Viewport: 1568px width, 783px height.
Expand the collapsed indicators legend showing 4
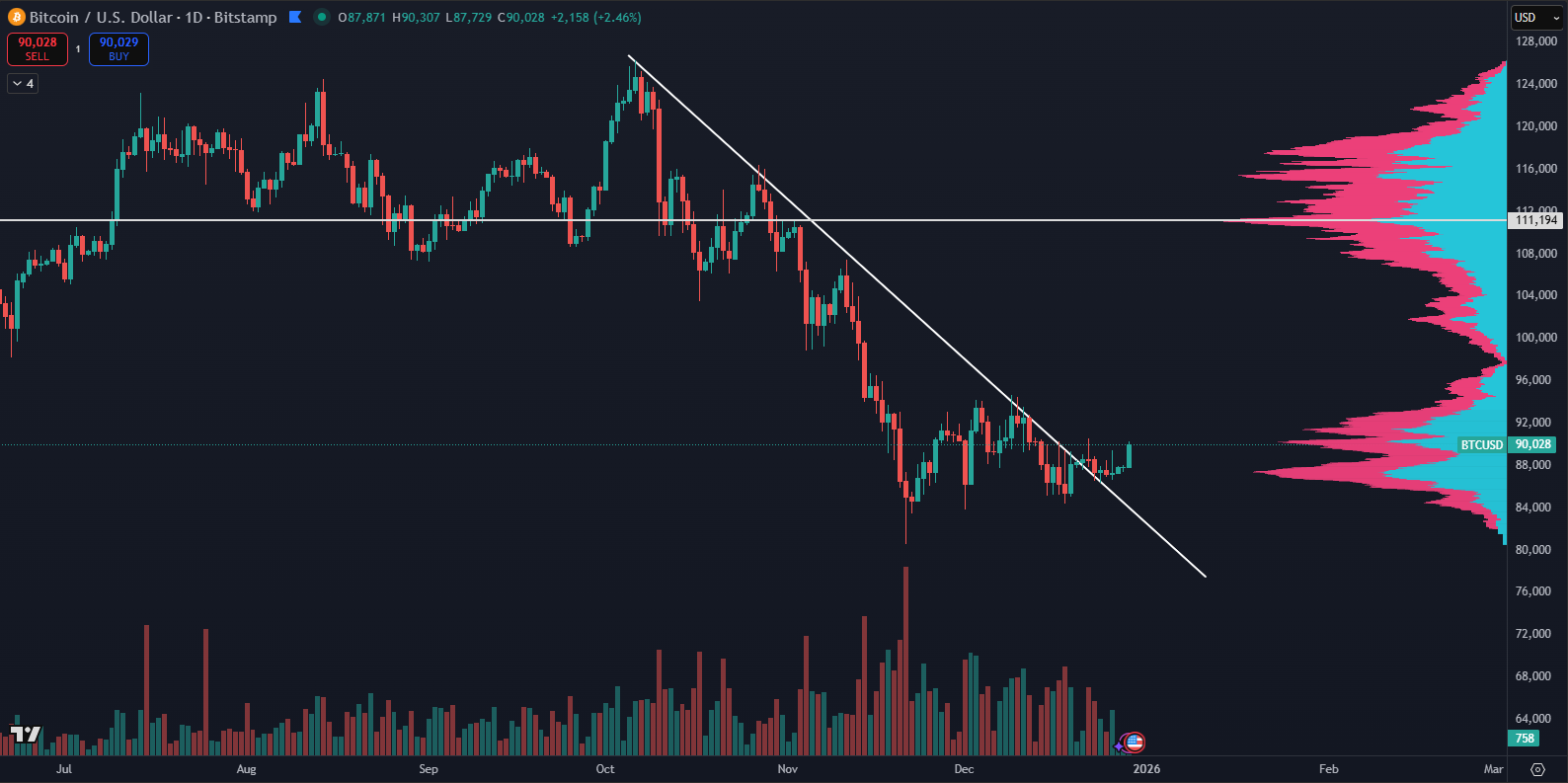(x=22, y=84)
